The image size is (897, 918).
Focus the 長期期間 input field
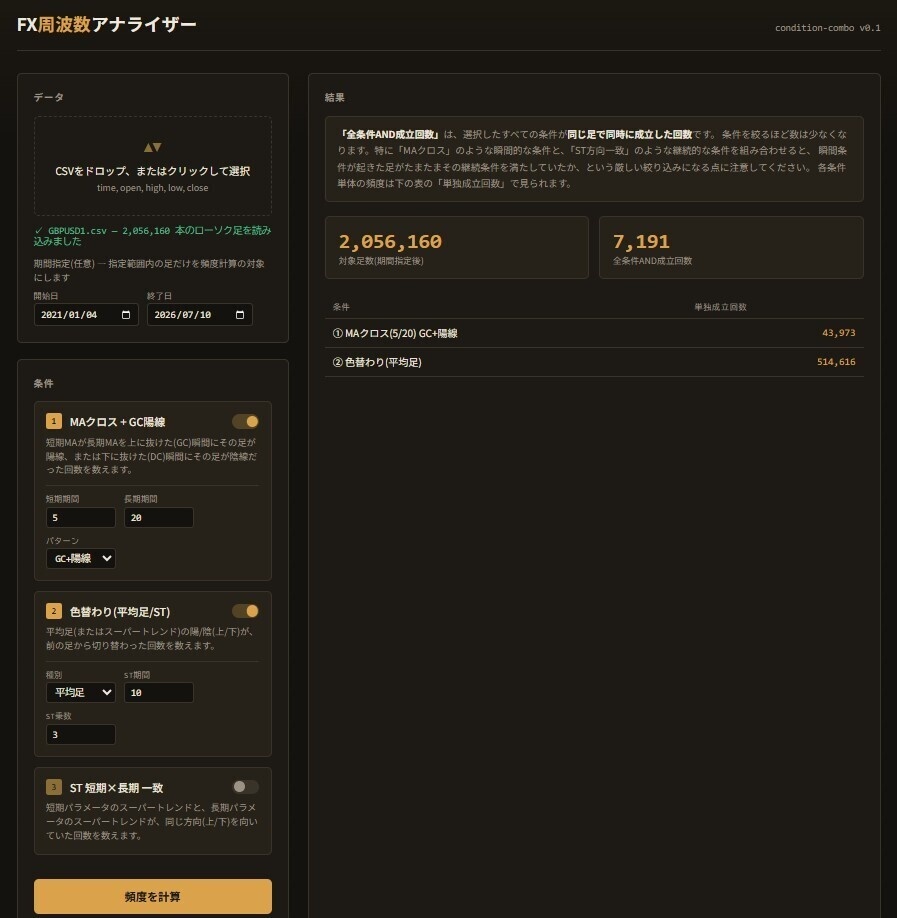(159, 518)
